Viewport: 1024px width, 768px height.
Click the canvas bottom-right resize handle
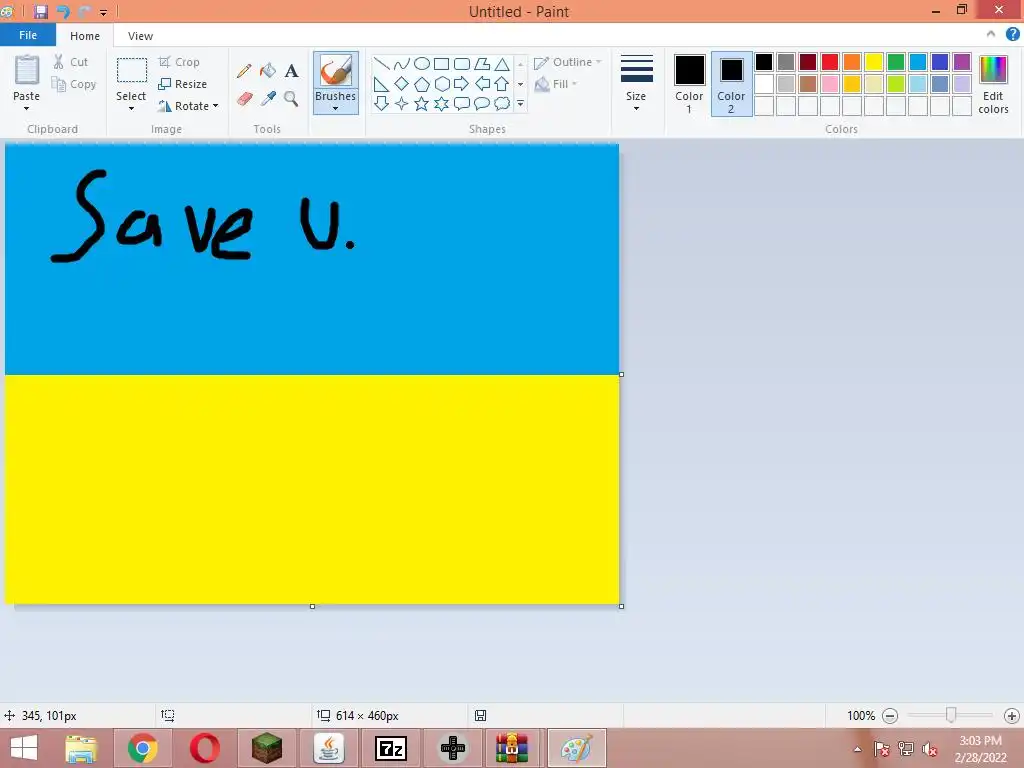(x=621, y=607)
